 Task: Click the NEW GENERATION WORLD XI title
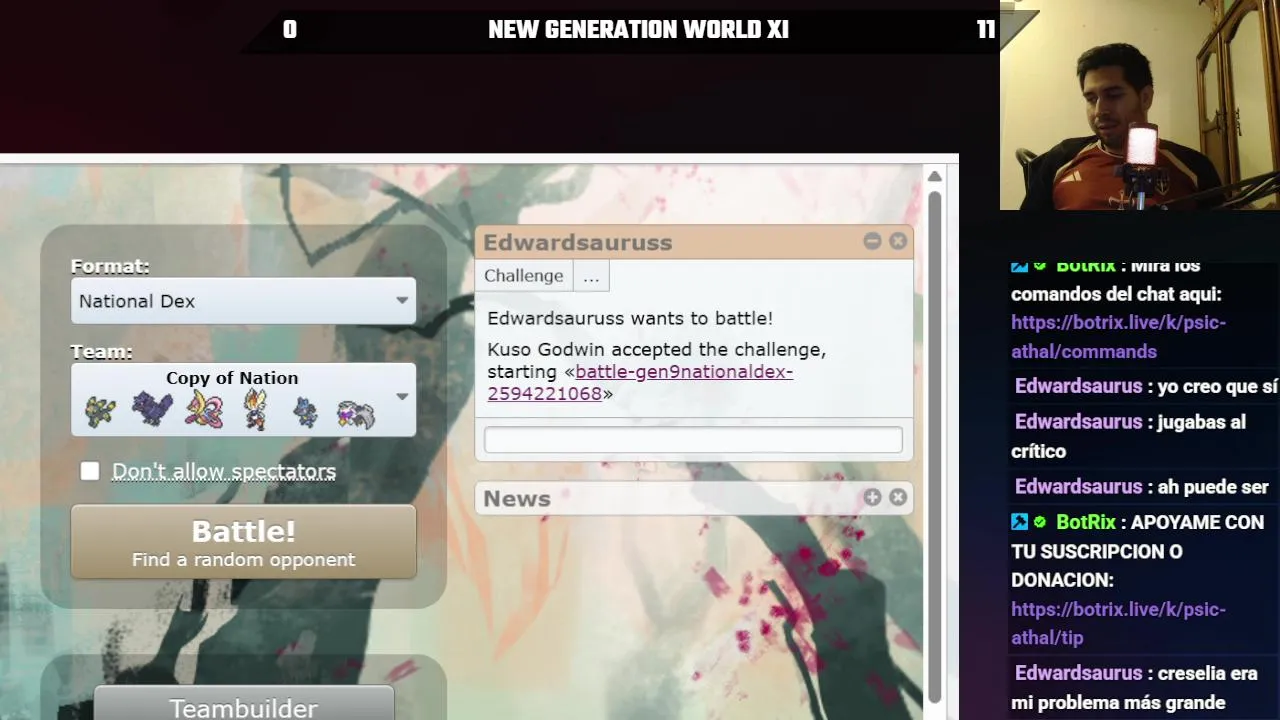click(638, 30)
